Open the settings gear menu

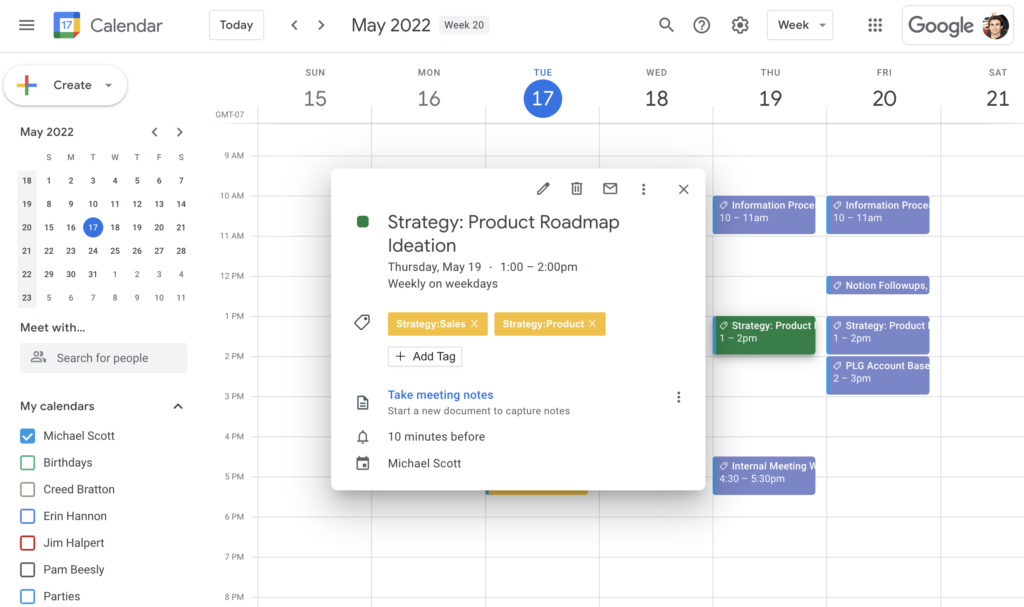click(x=740, y=25)
